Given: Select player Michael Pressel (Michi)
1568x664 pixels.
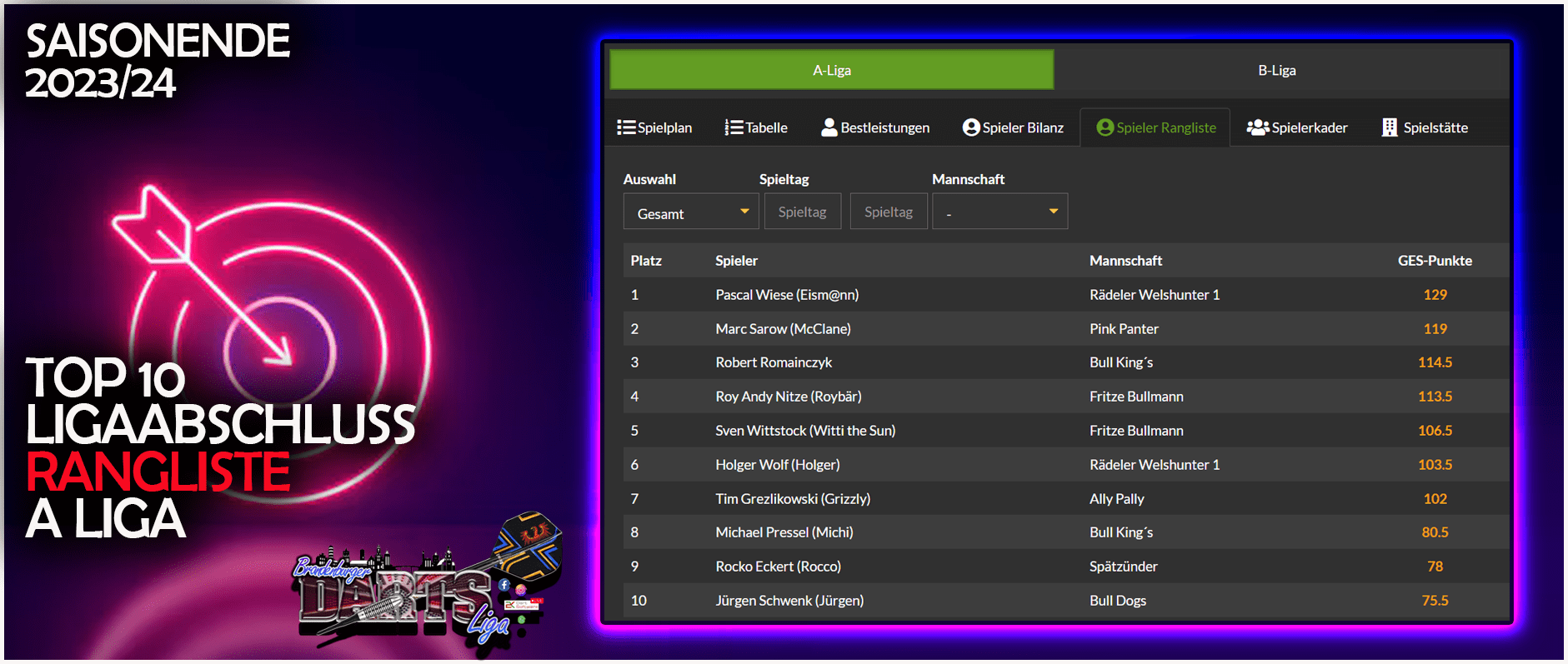Looking at the screenshot, I should point(784,532).
